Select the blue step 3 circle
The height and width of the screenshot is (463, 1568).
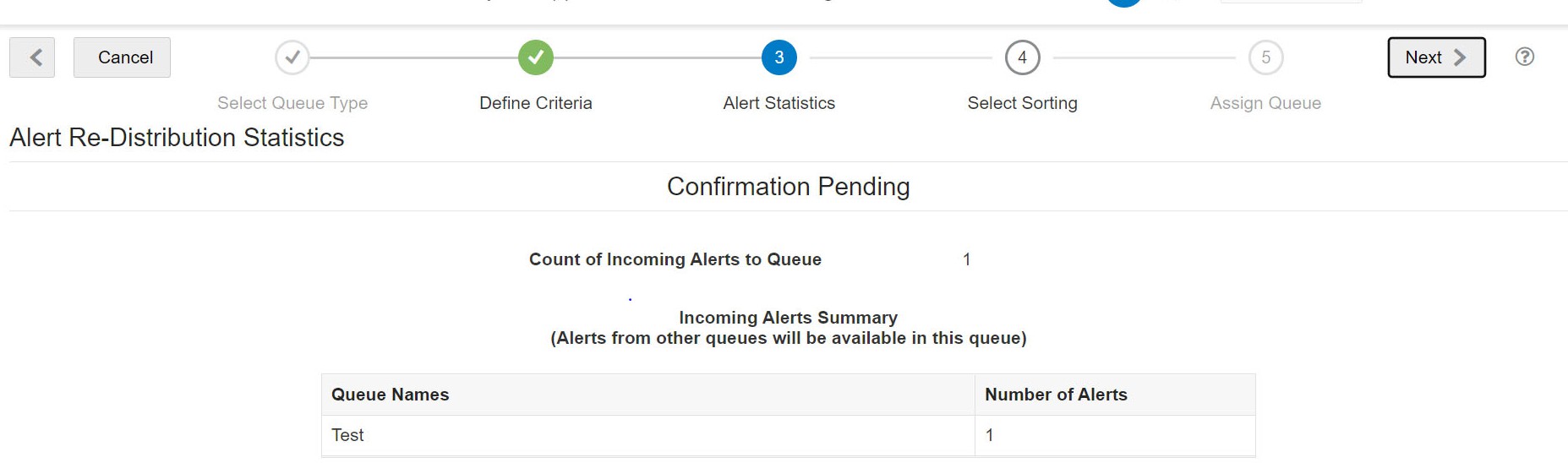pyautogui.click(x=779, y=57)
